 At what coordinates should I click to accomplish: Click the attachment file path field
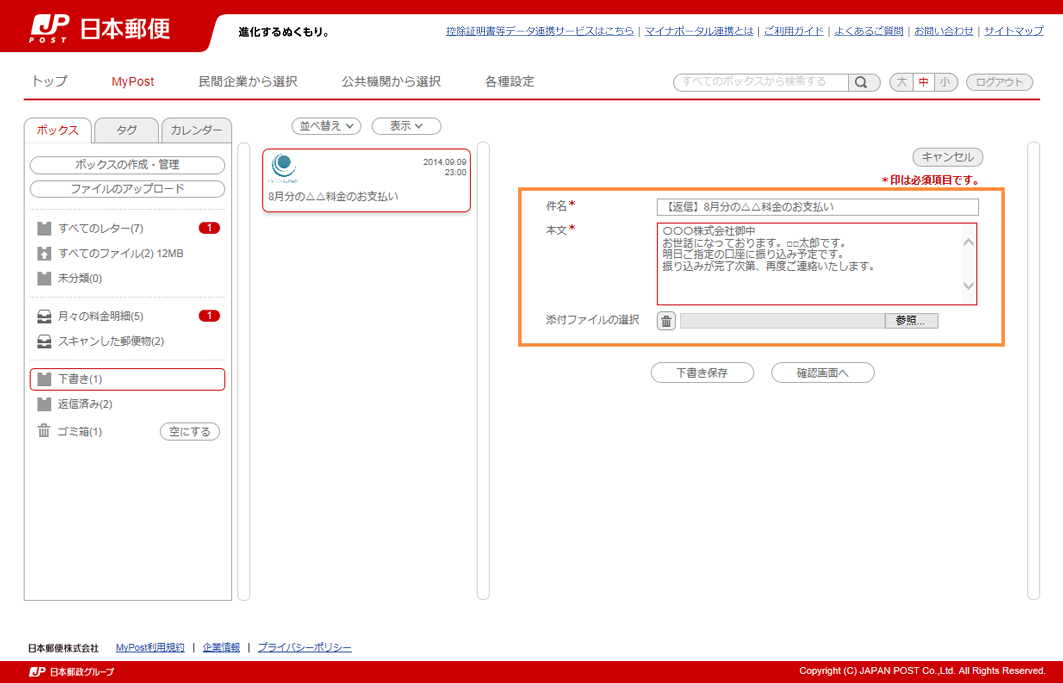[x=782, y=321]
